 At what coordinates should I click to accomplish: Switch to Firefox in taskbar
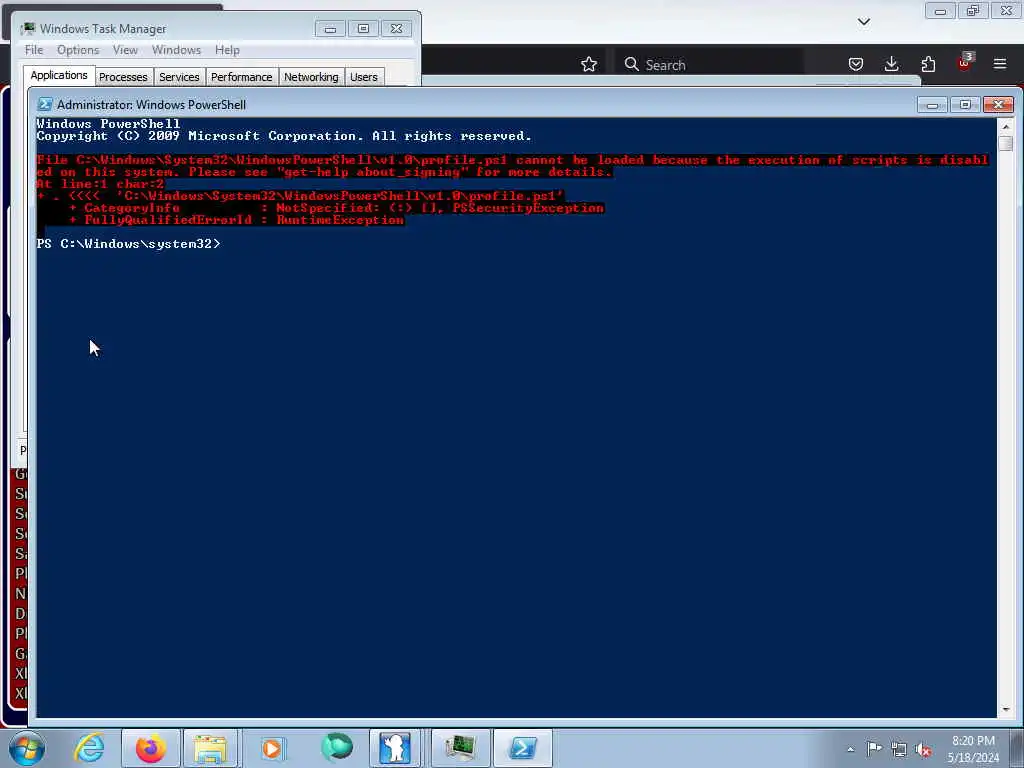click(150, 748)
